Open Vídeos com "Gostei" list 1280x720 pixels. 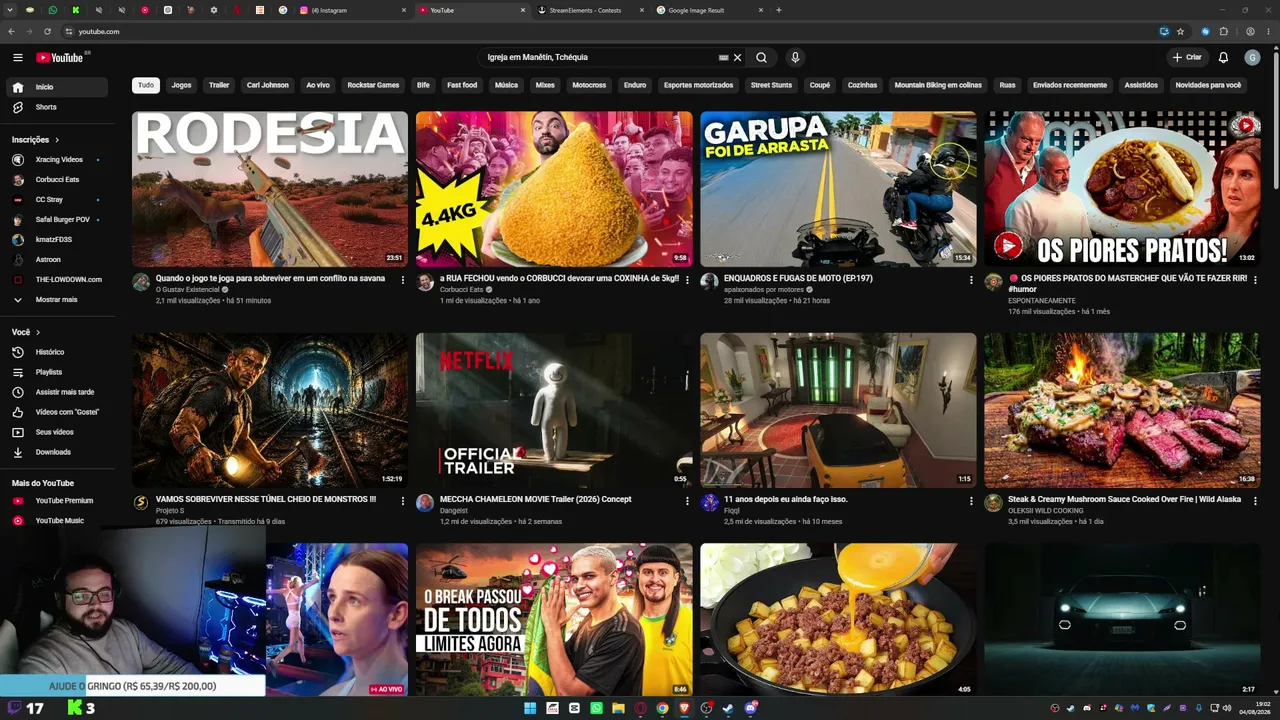[58, 412]
